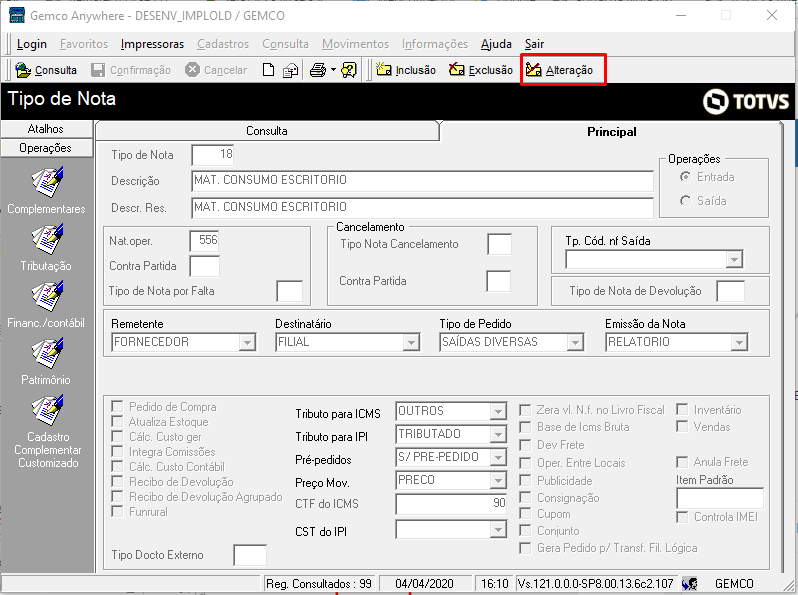Expand the Tp. Cód. nf Saída dropdown

[734, 260]
